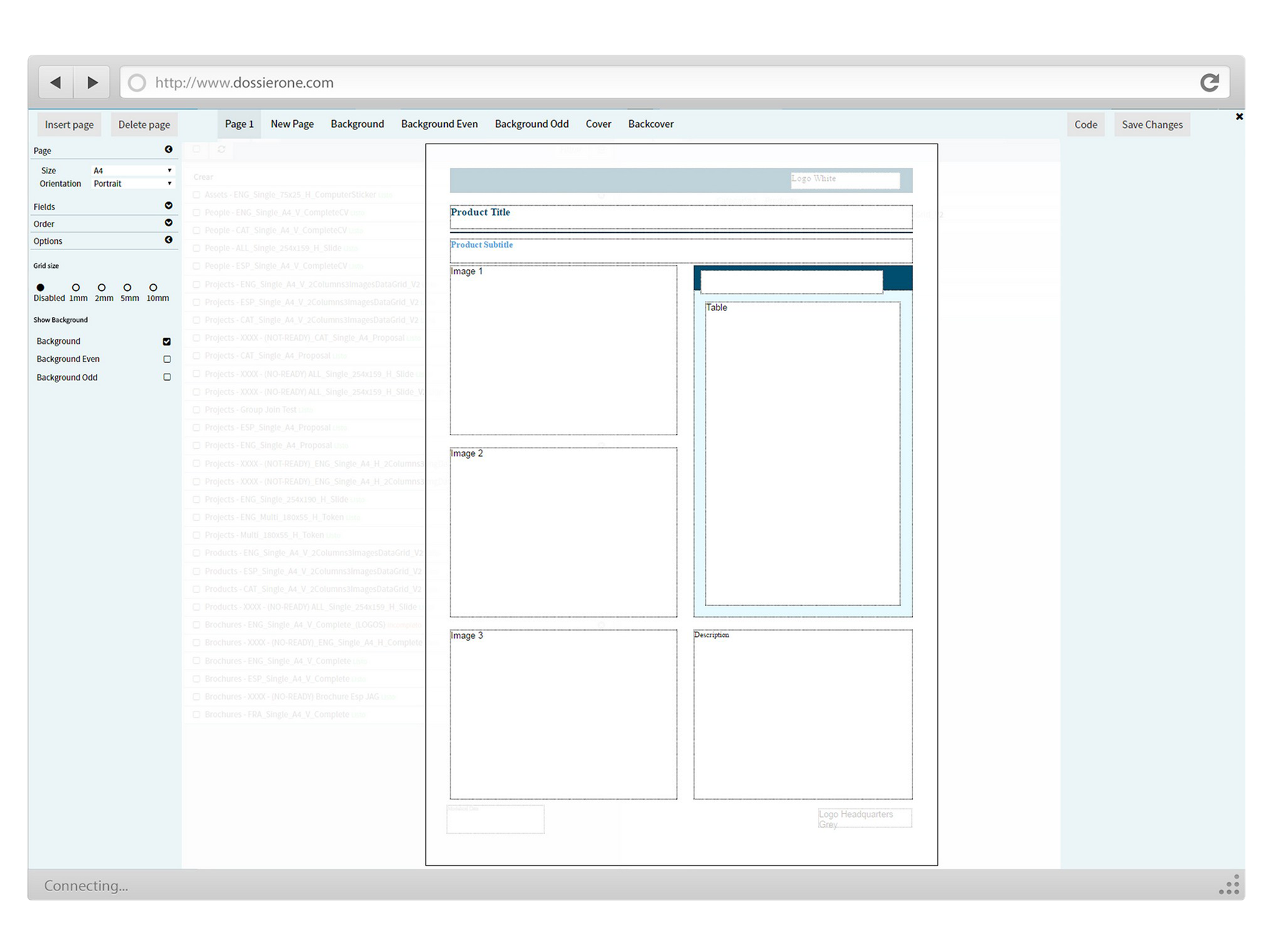
Task: Select the Logo Headquarters Grey placeholder
Action: click(x=865, y=818)
